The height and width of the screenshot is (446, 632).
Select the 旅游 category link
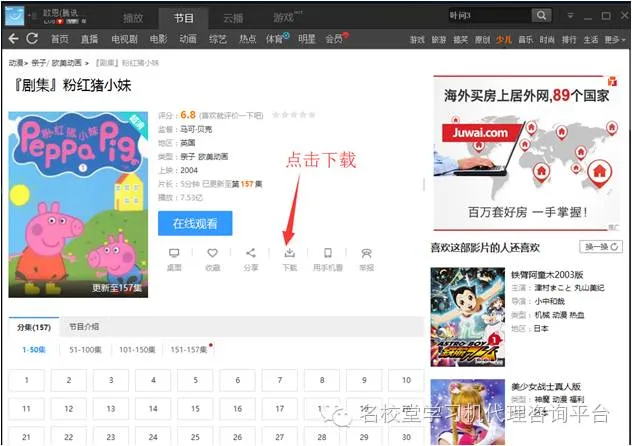[439, 39]
